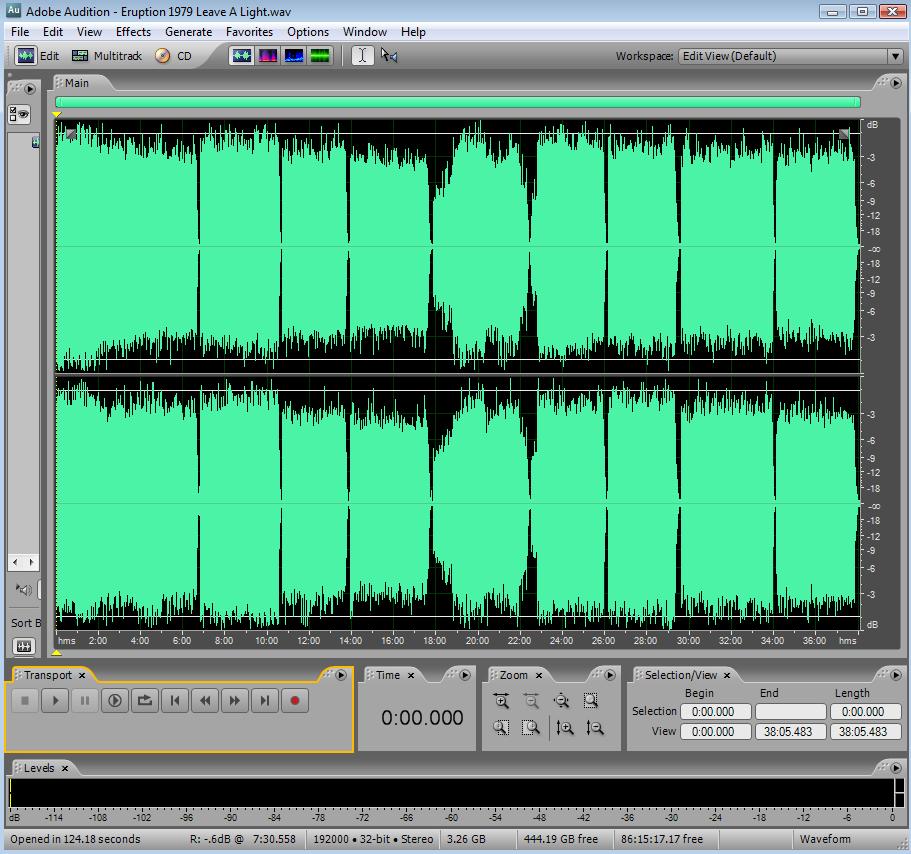
Task: Click the Zoom In Vertically icon
Action: (565, 728)
